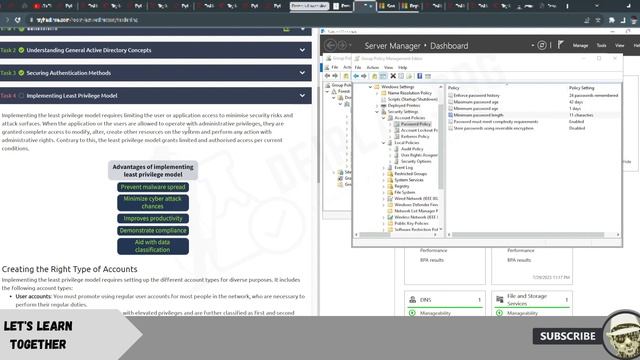The height and width of the screenshot is (360, 640).
Task: Expand Task 2 Understanding General Active Directory Concepts
Action: coord(302,50)
